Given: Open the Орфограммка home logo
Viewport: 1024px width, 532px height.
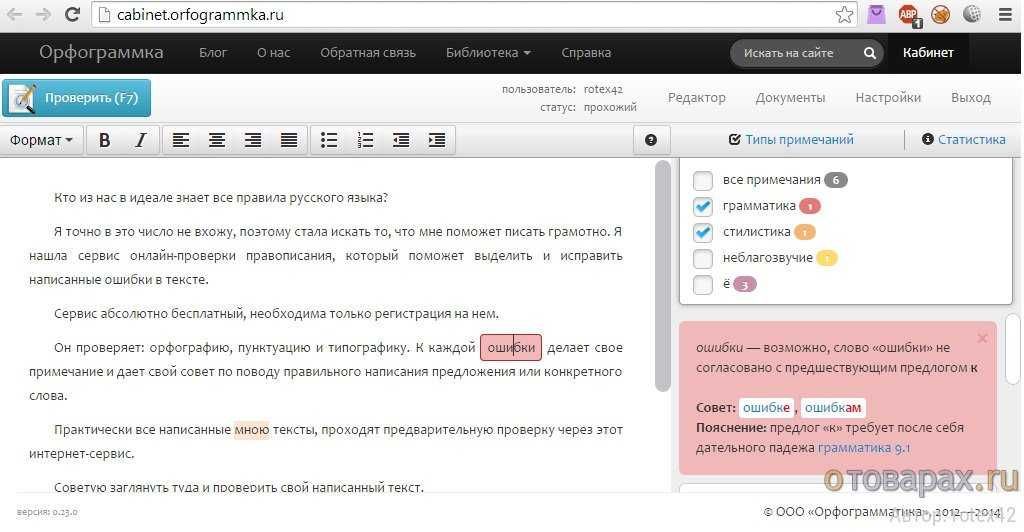Looking at the screenshot, I should (101, 52).
